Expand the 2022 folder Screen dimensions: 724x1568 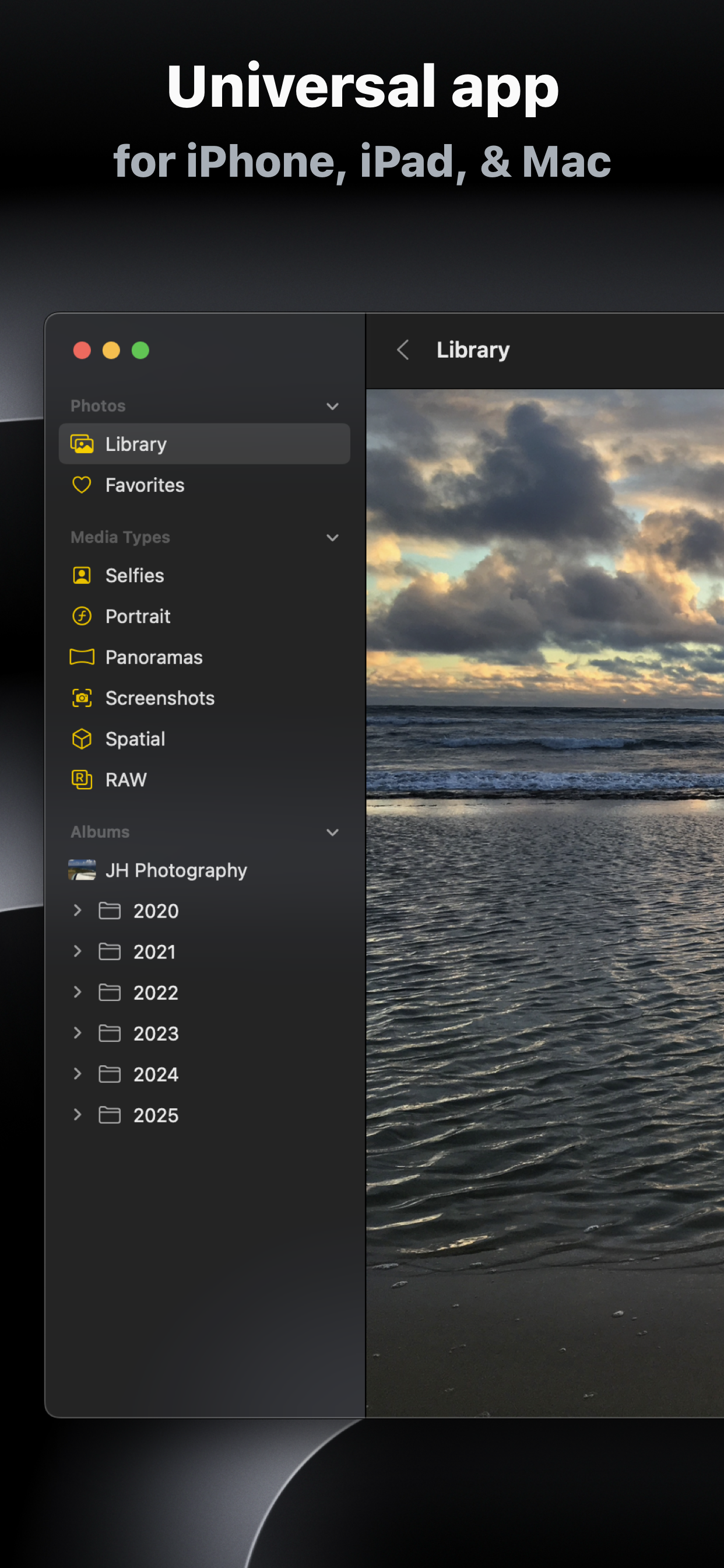click(78, 992)
